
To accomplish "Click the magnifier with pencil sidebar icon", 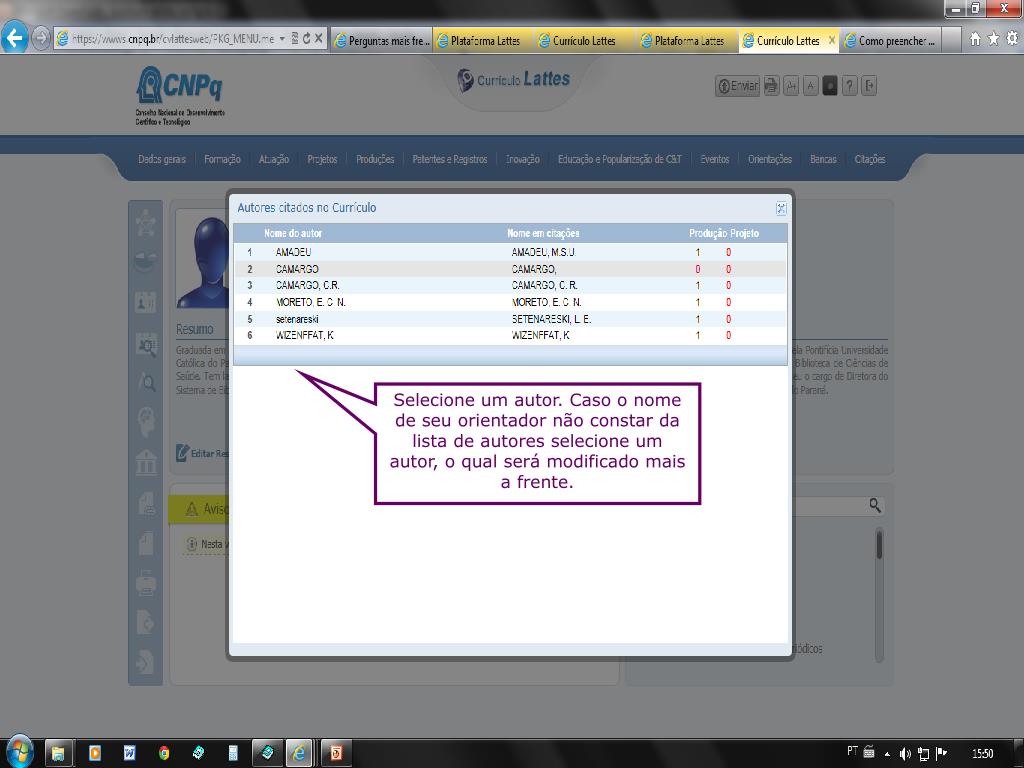I will click(x=146, y=381).
